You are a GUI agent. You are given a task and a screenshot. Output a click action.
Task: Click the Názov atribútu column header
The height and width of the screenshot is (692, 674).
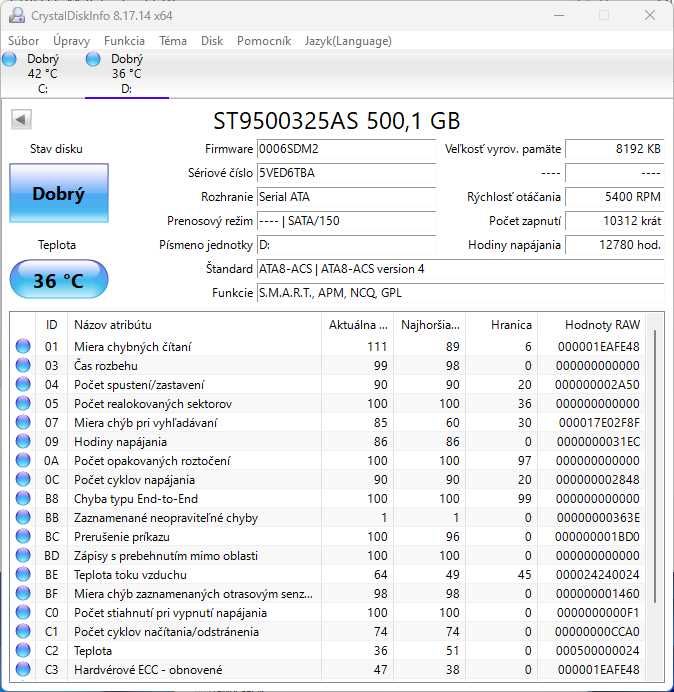(x=194, y=325)
